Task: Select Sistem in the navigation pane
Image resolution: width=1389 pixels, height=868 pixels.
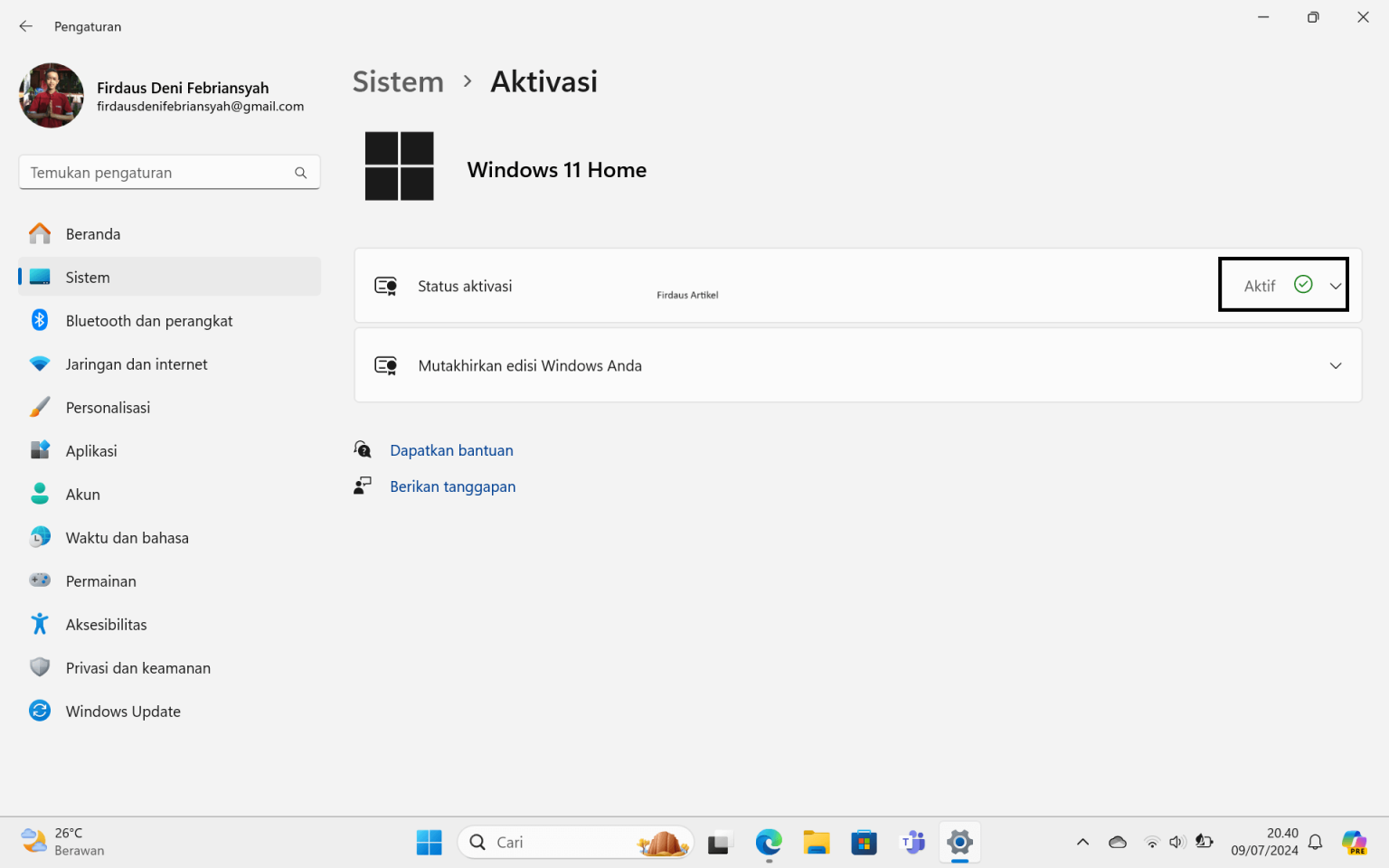Action: click(87, 277)
